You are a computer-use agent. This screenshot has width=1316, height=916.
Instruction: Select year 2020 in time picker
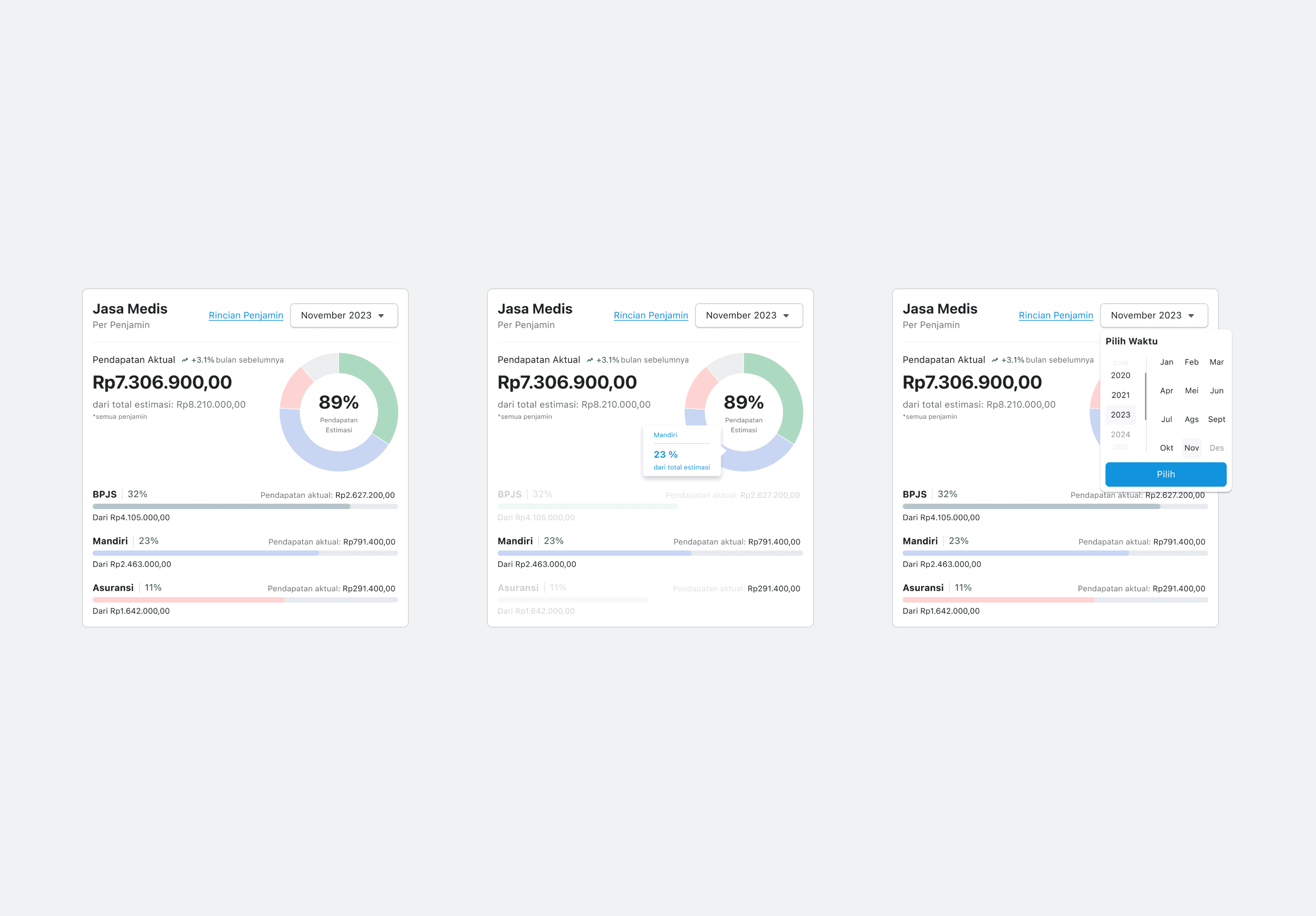click(1120, 375)
